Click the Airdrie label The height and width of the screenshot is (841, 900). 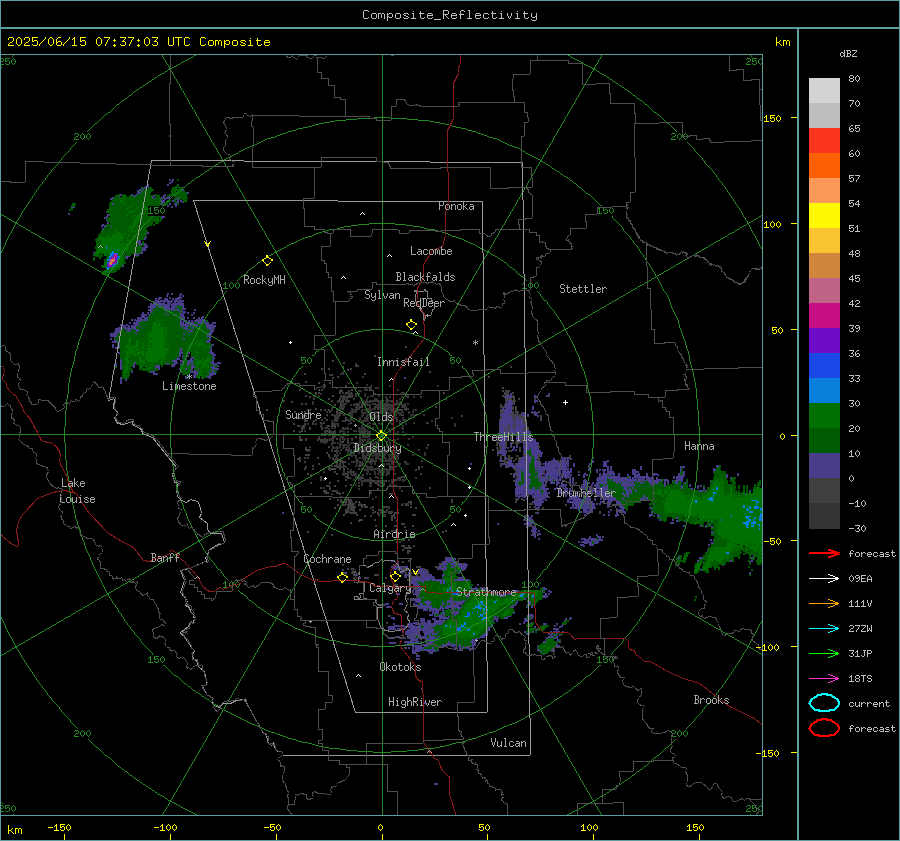pos(394,534)
